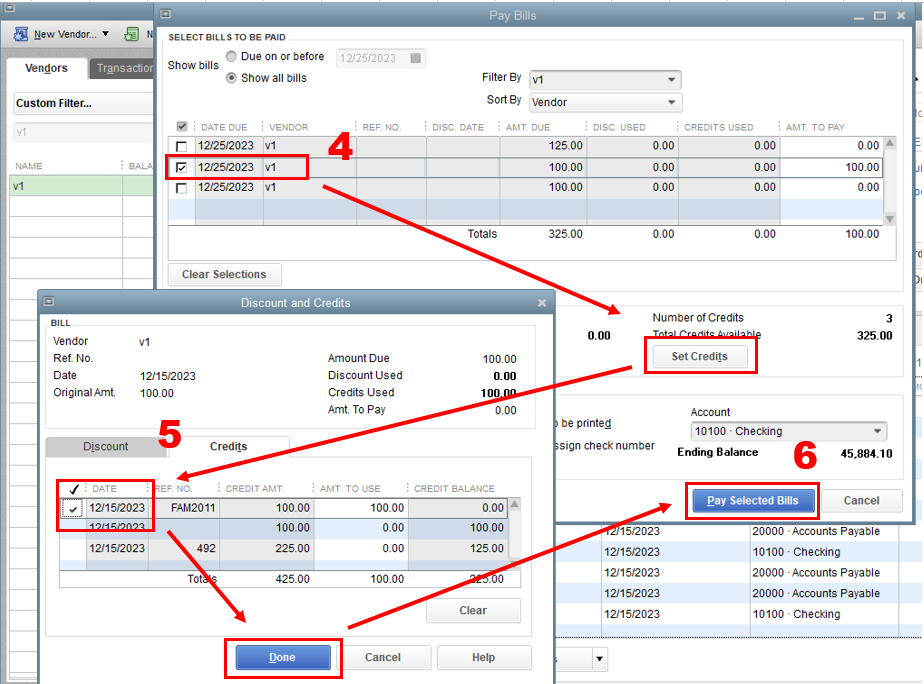Click the New Transactions icon in toolbar

coord(131,34)
